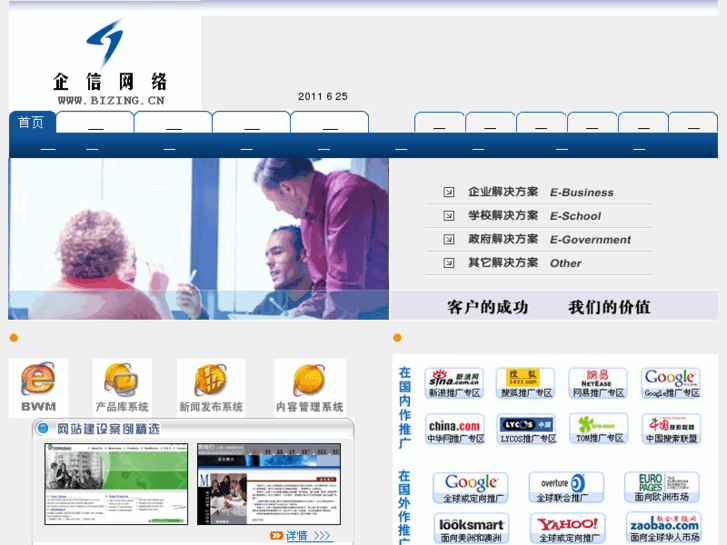Click the Google 全球域定向推广 badge
Screen dimensions: 727x545
tap(470, 488)
